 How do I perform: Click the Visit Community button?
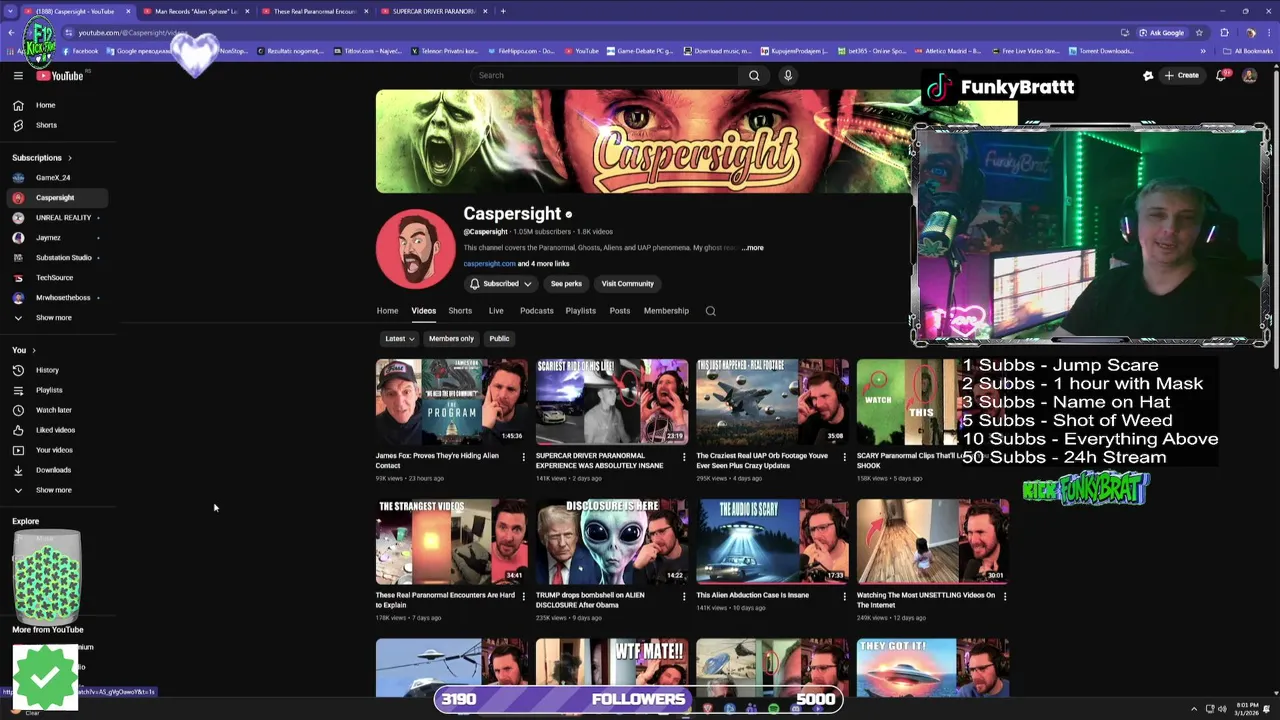pyautogui.click(x=627, y=284)
